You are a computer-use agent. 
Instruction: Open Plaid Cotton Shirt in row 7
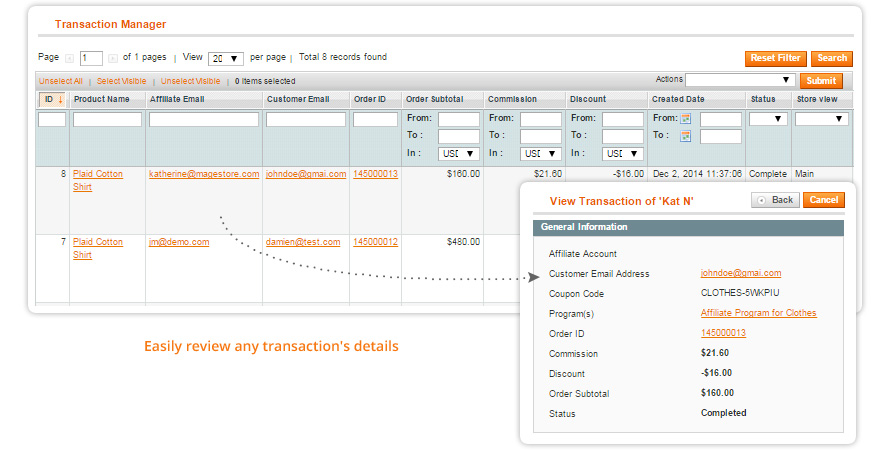click(x=98, y=249)
